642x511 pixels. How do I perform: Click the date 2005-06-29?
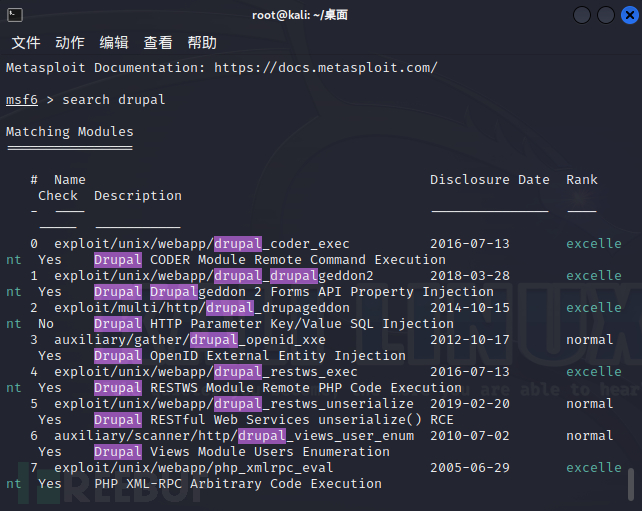click(x=470, y=467)
